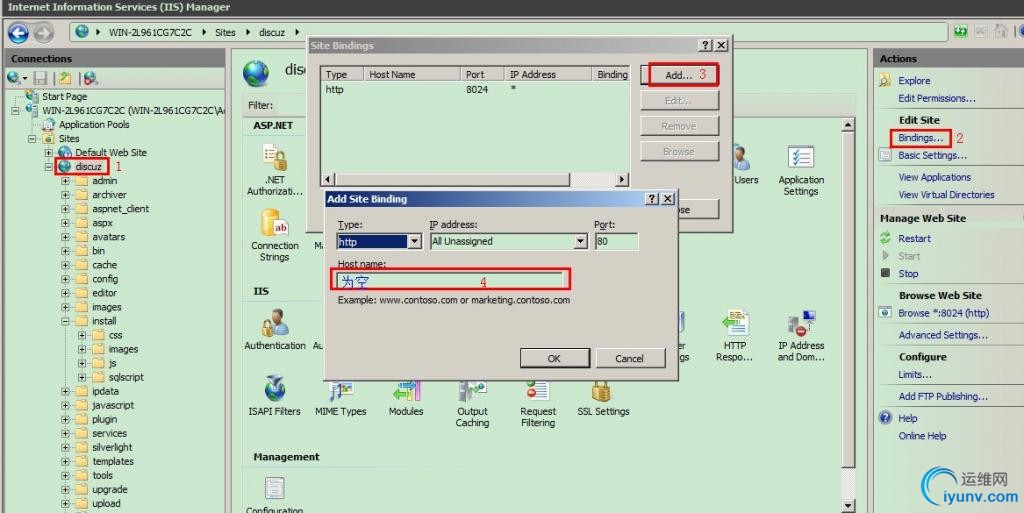Click features view scrollbar down arrow
The width and height of the screenshot is (1024, 513).
click(x=848, y=505)
